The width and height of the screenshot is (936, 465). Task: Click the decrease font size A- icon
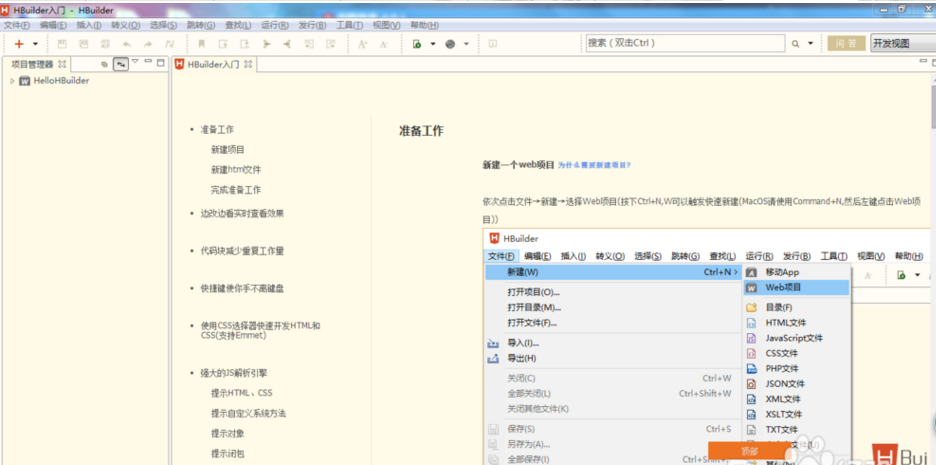[x=384, y=44]
